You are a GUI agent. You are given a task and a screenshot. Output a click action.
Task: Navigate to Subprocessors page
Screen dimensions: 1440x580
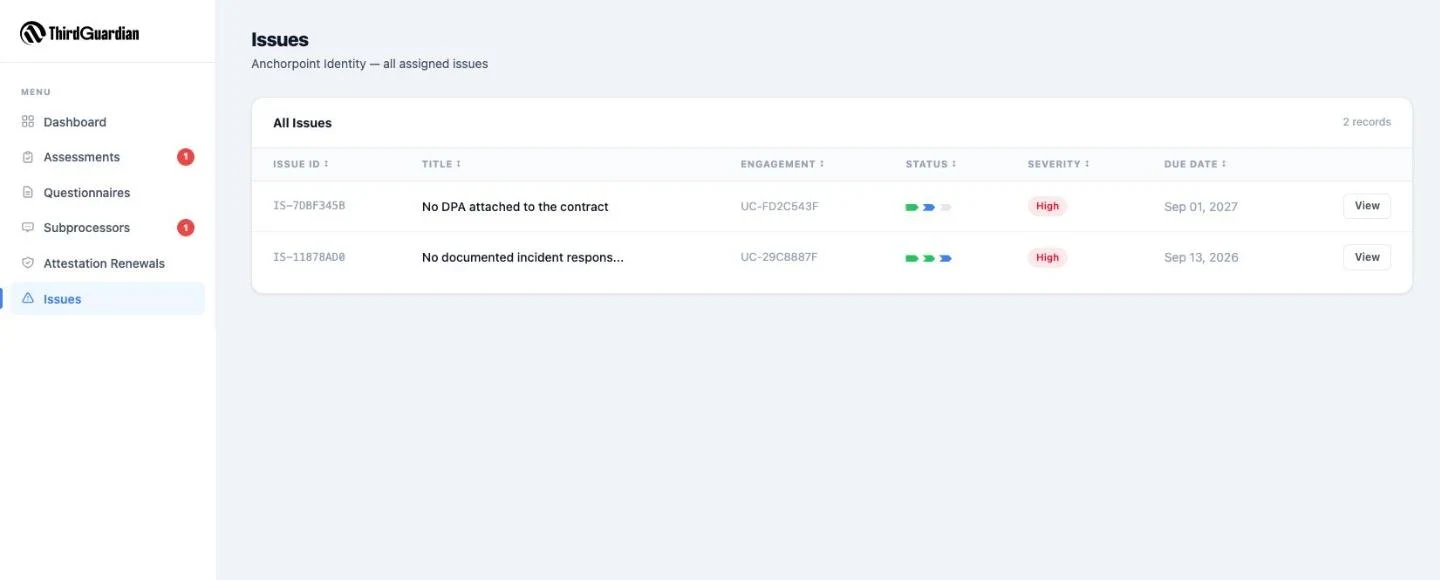[x=108, y=228]
